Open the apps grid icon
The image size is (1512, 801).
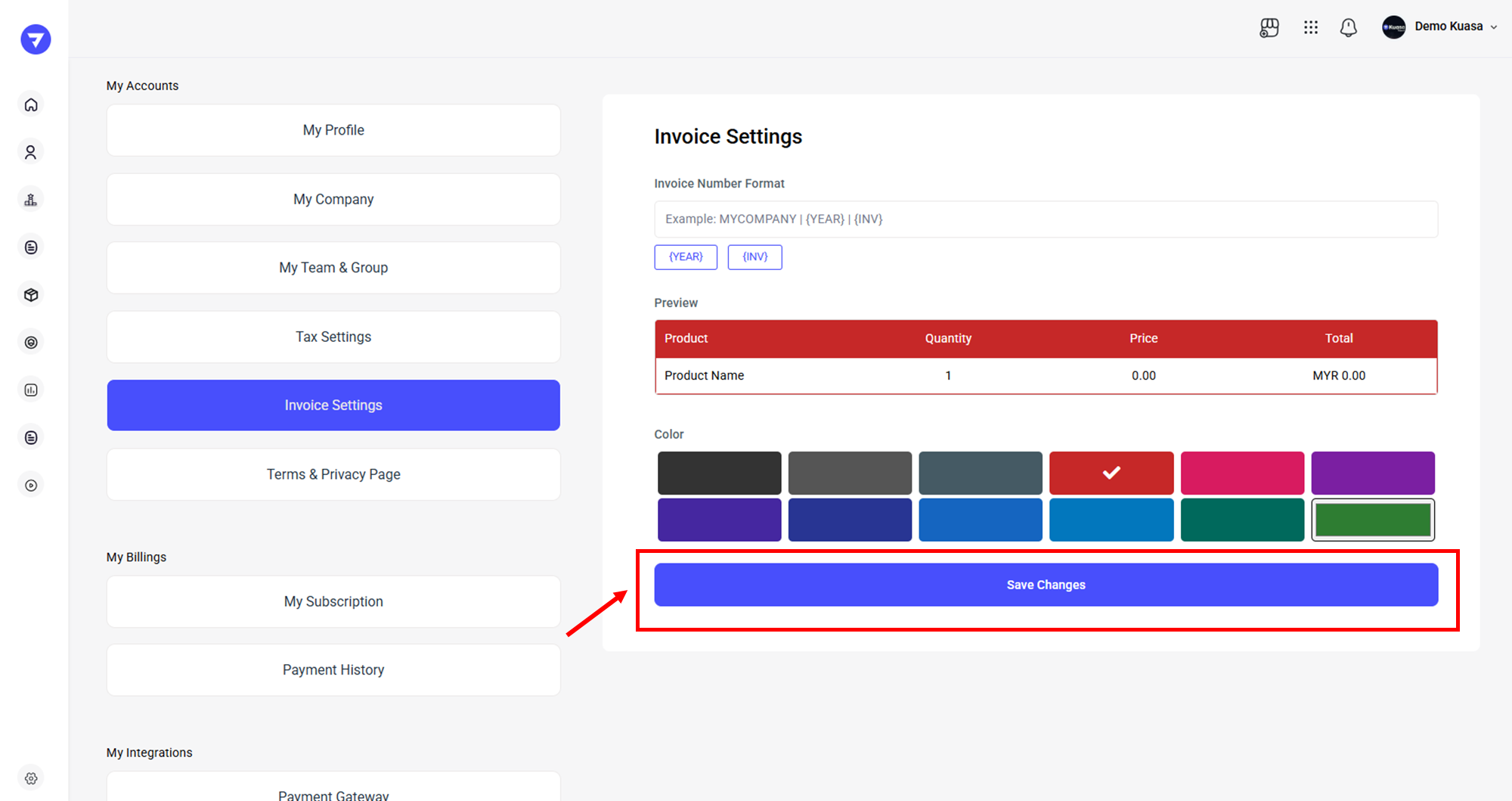1310,28
